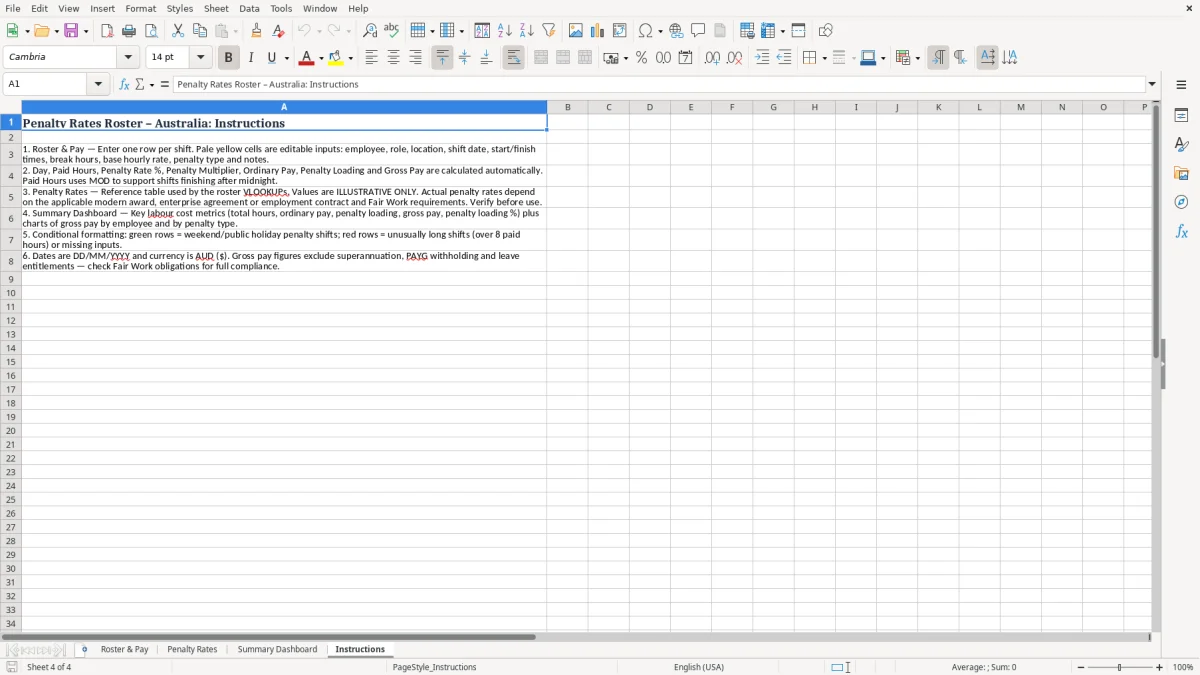The width and height of the screenshot is (1200, 675).
Task: Insert Pivot Table icon
Action: coord(620,31)
